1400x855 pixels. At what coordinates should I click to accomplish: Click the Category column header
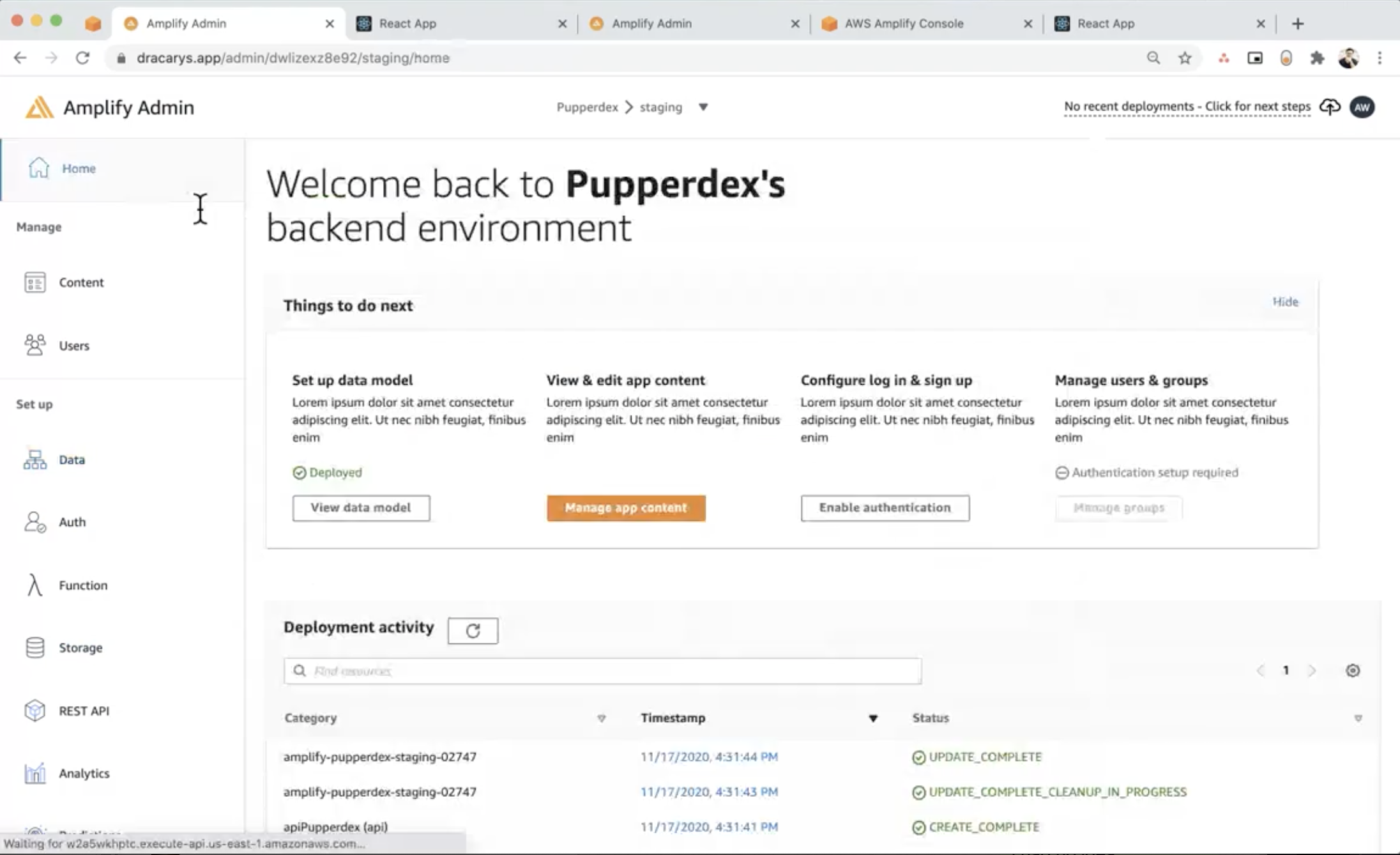[x=310, y=718]
